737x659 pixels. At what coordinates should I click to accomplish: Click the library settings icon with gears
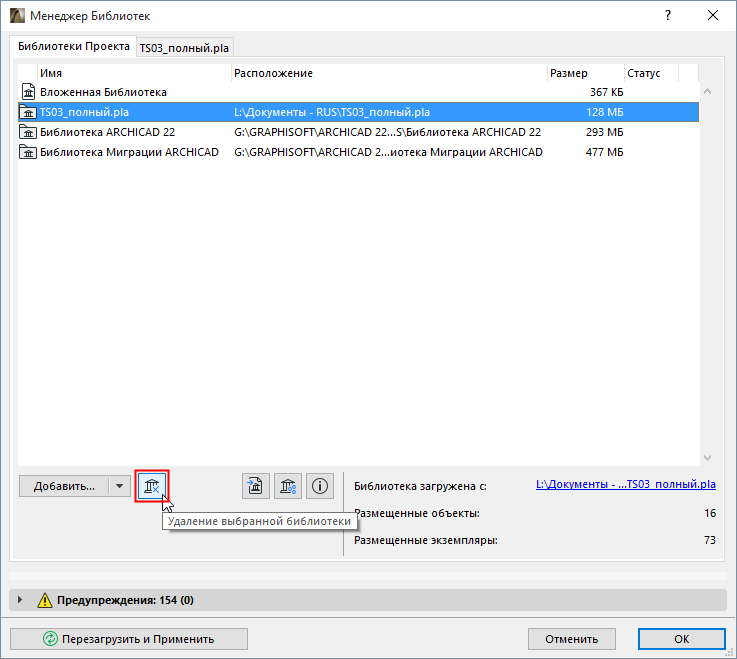(x=288, y=486)
